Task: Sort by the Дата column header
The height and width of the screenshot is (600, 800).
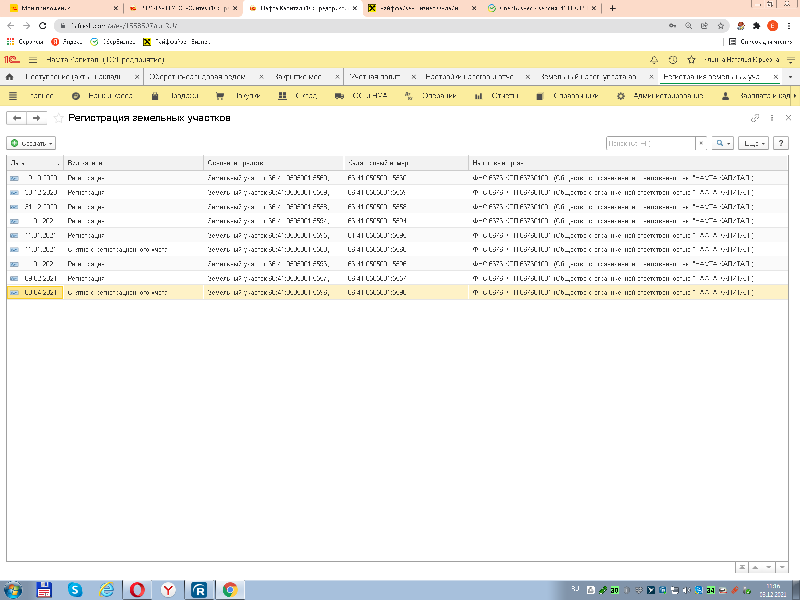Action: pyautogui.click(x=35, y=163)
